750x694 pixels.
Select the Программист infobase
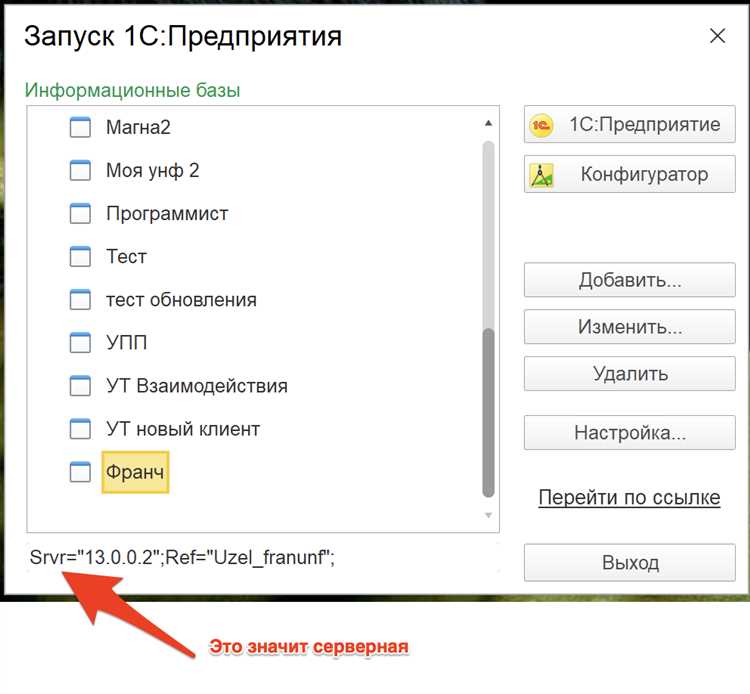click(x=167, y=213)
